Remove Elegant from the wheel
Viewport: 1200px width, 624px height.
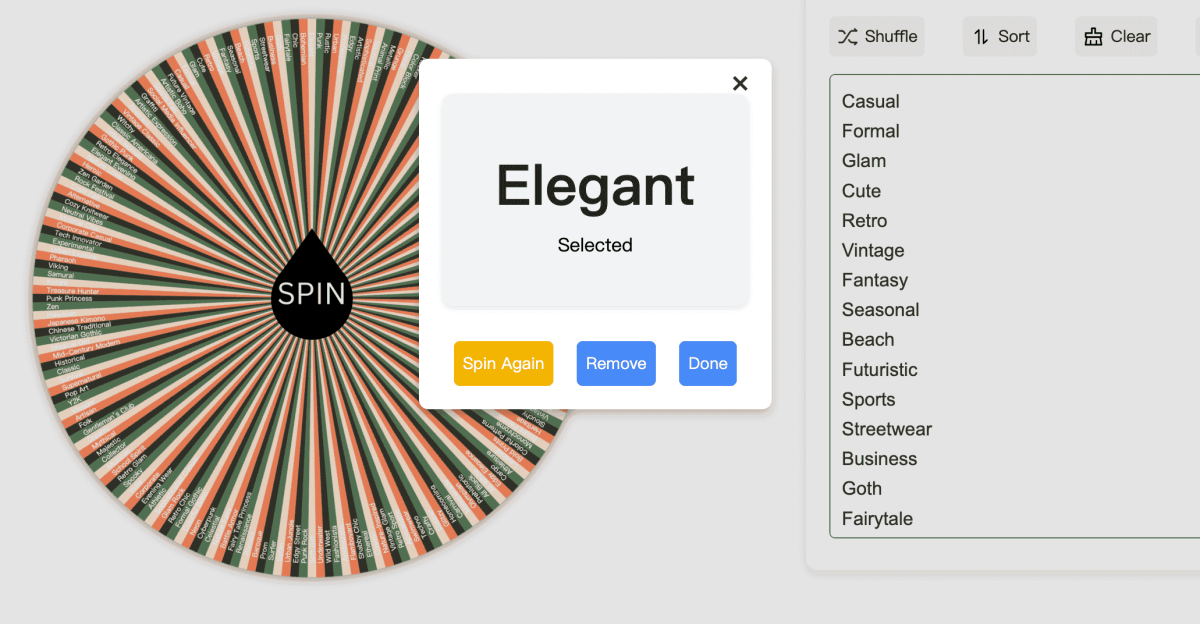coord(616,363)
